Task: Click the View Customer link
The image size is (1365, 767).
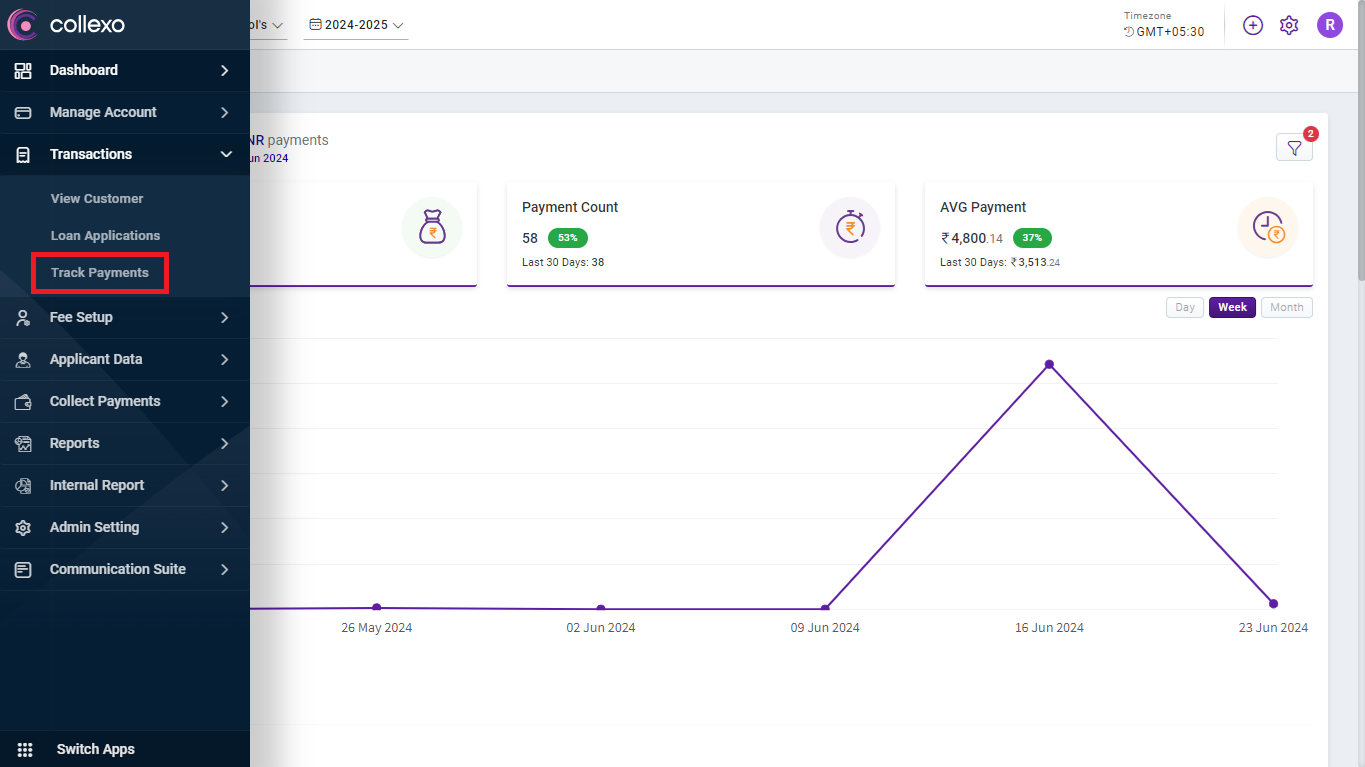Action: (x=97, y=199)
